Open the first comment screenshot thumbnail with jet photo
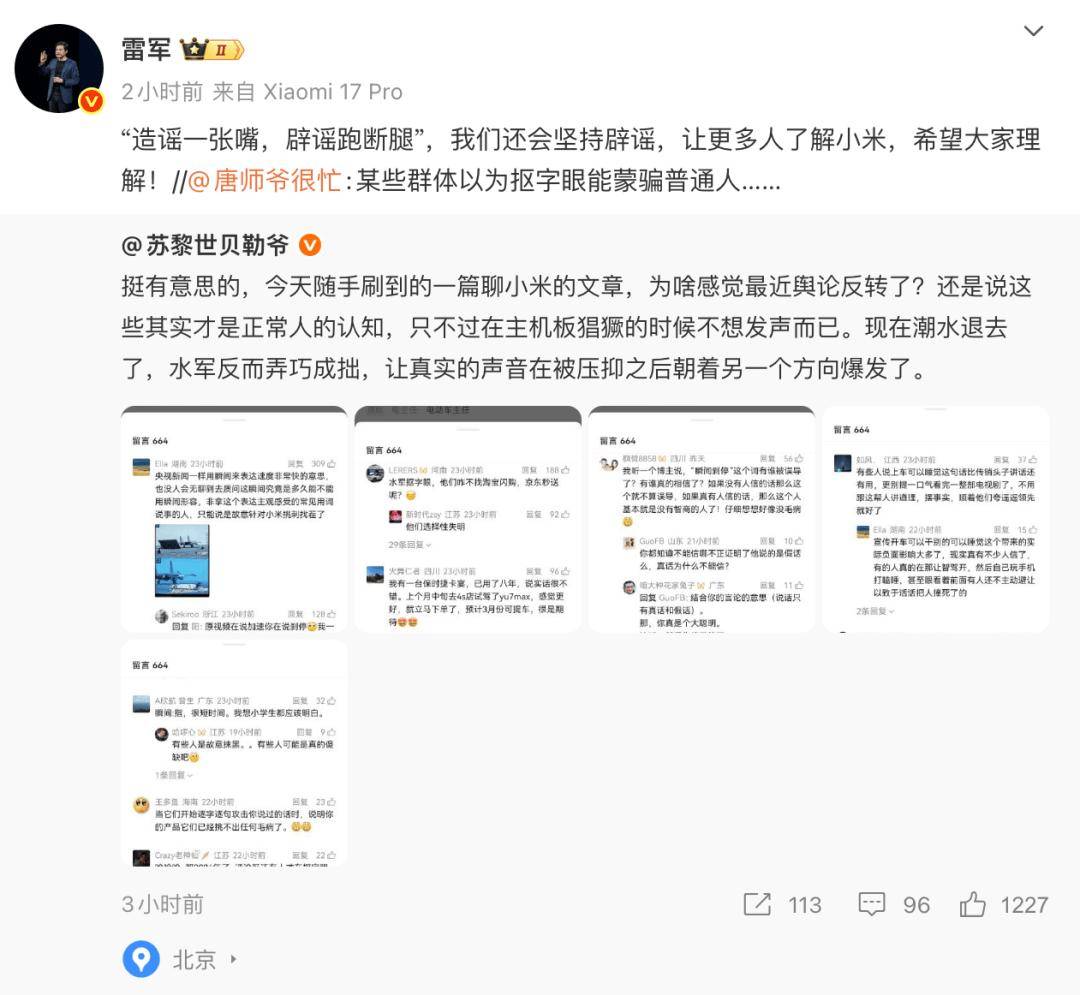The width and height of the screenshot is (1080, 995). pos(234,519)
